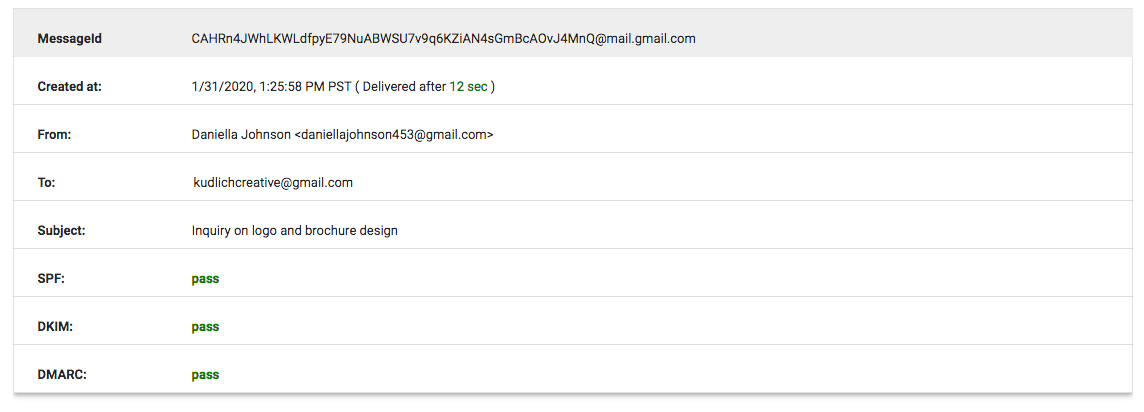This screenshot has height=412, width=1144.
Task: Click the Subject label
Action: (x=61, y=231)
